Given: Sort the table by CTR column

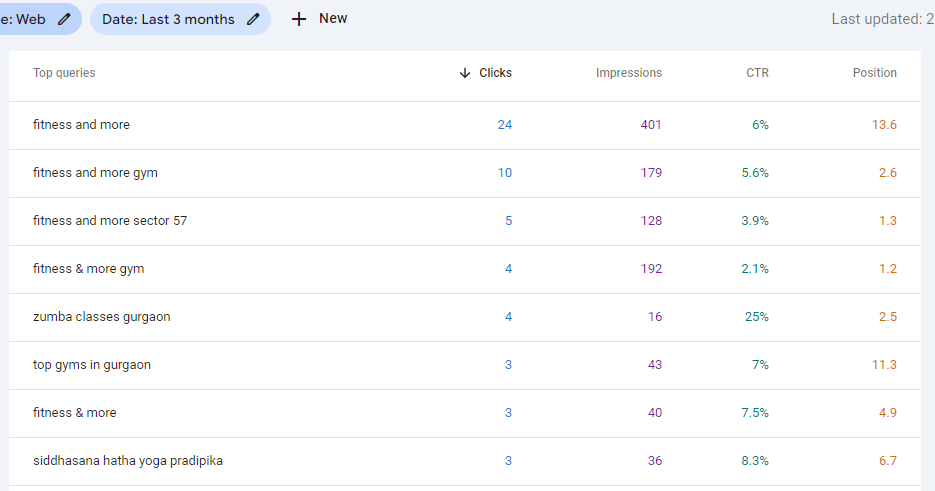Looking at the screenshot, I should pos(757,73).
